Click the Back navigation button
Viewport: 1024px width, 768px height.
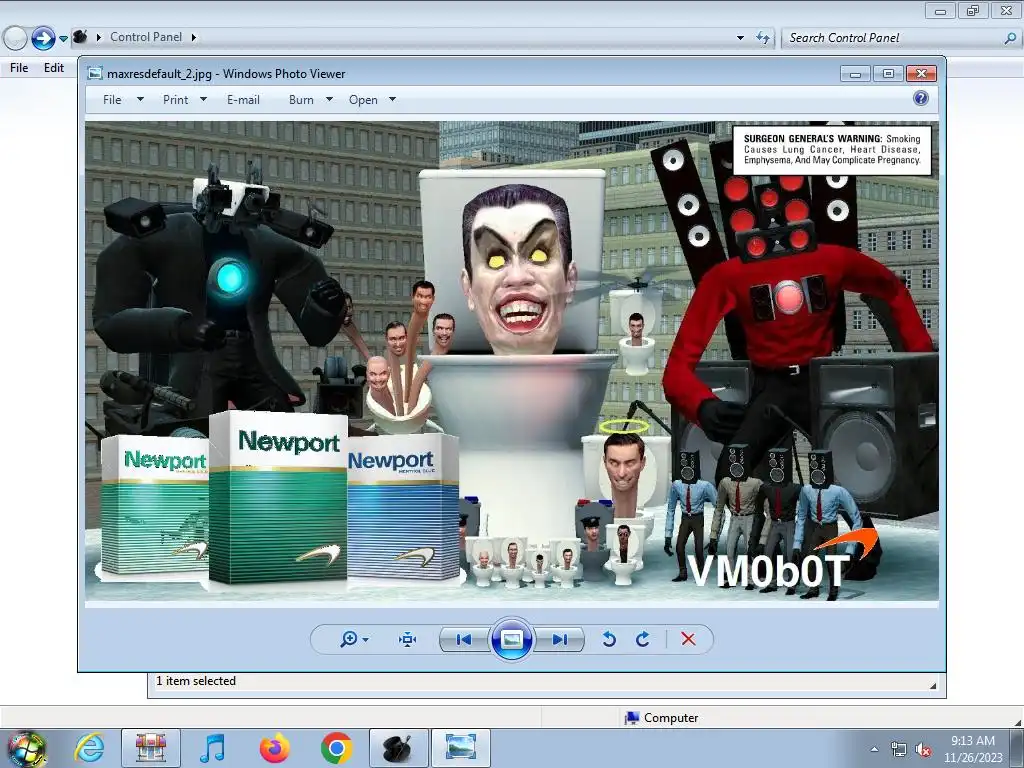(x=15, y=38)
